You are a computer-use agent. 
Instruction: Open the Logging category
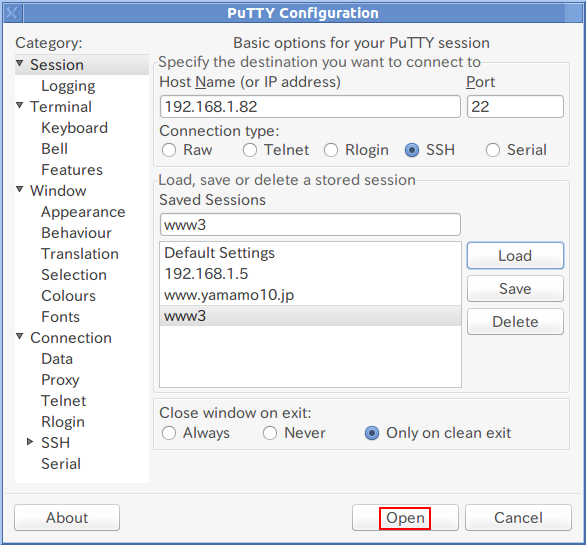click(68, 86)
